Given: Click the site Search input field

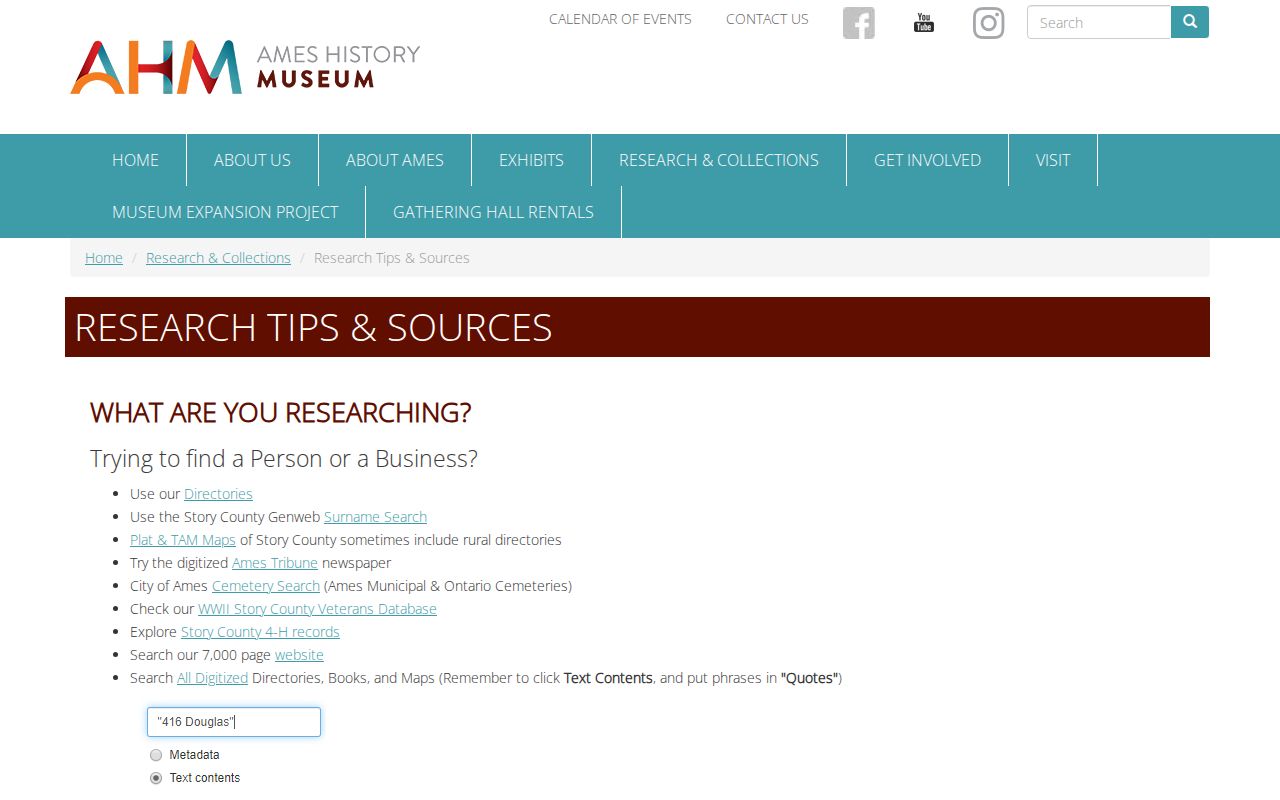Looking at the screenshot, I should pos(1099,22).
